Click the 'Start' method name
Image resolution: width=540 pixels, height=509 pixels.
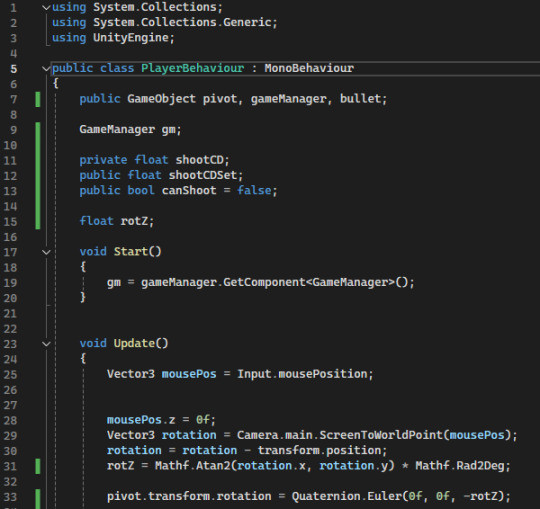click(x=131, y=252)
